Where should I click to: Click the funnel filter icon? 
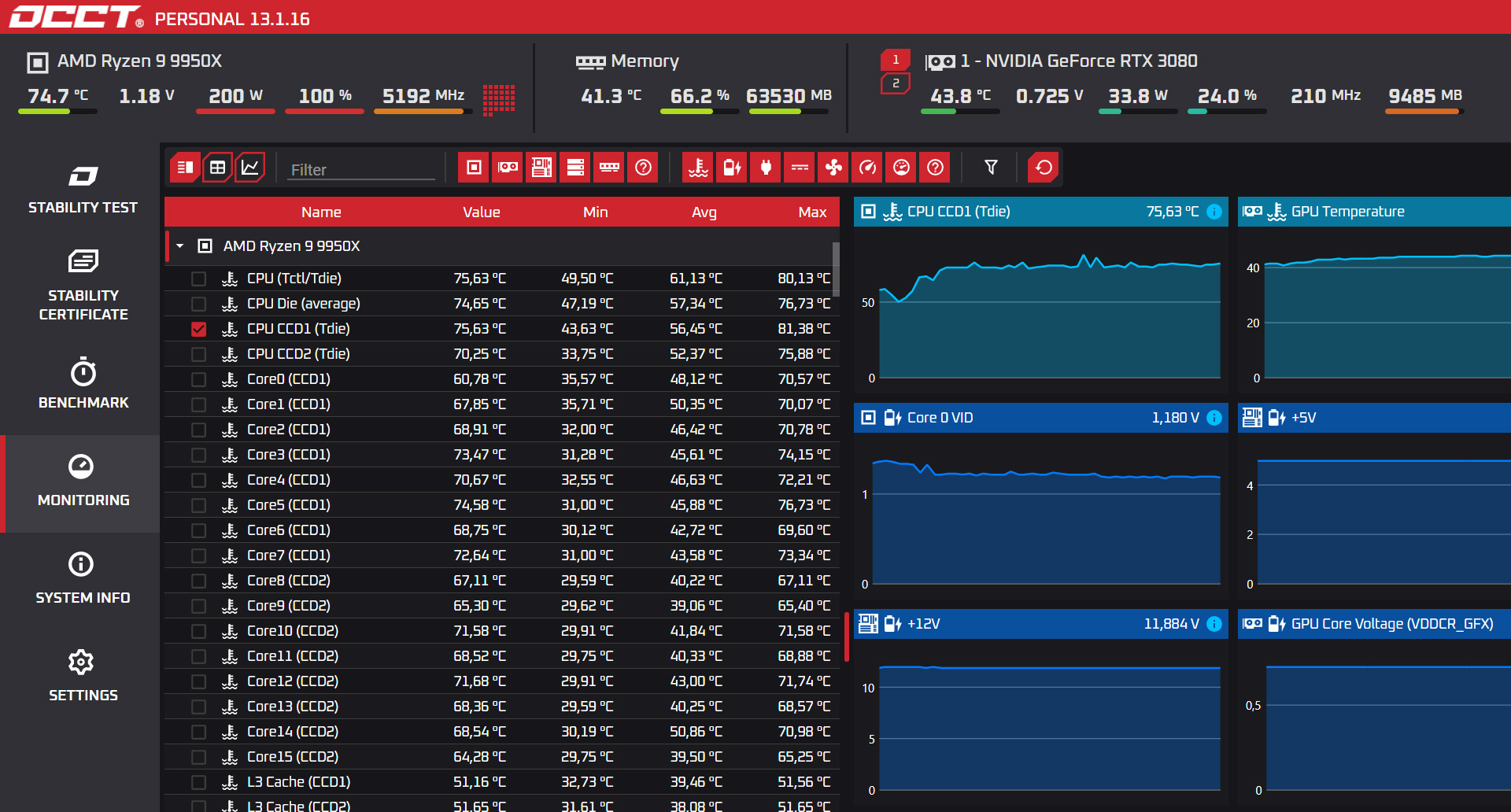point(991,167)
